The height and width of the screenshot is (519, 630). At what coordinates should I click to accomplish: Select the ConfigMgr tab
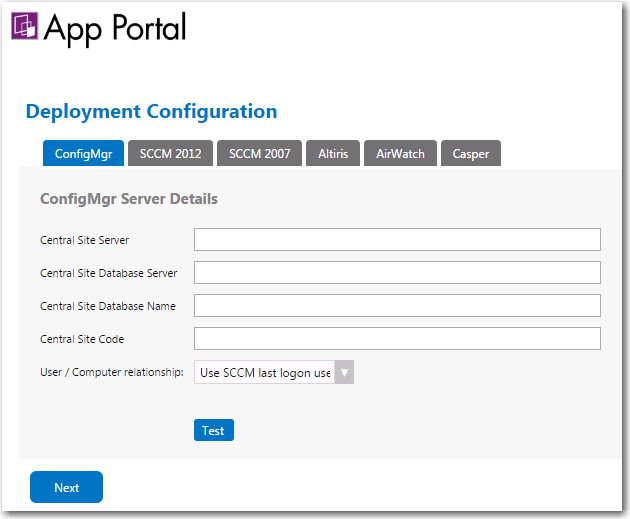[84, 153]
